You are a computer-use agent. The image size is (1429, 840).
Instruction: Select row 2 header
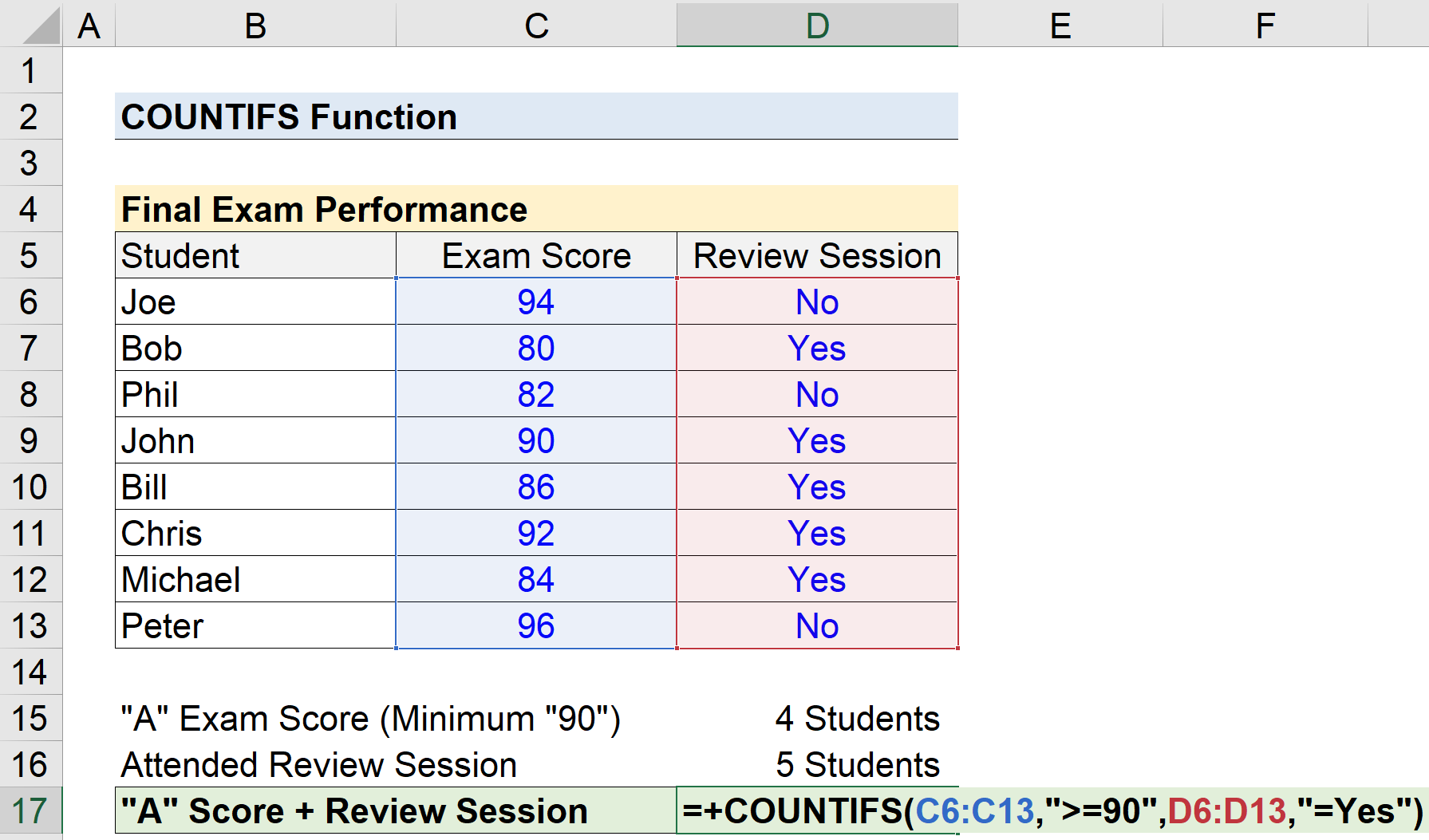pos(30,116)
